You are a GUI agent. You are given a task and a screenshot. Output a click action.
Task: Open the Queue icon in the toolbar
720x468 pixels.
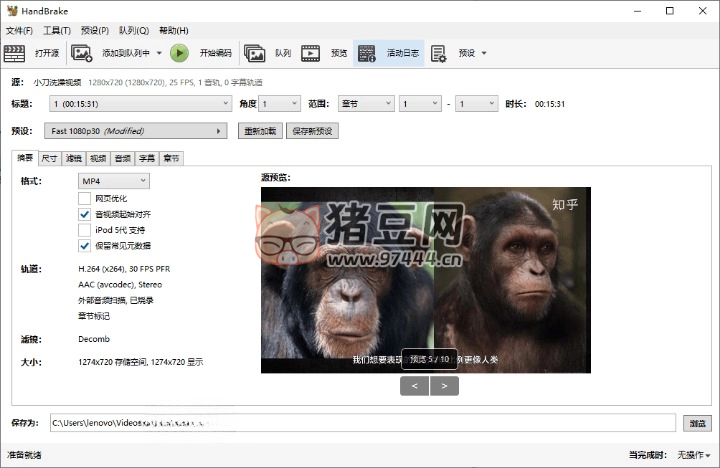coord(255,53)
